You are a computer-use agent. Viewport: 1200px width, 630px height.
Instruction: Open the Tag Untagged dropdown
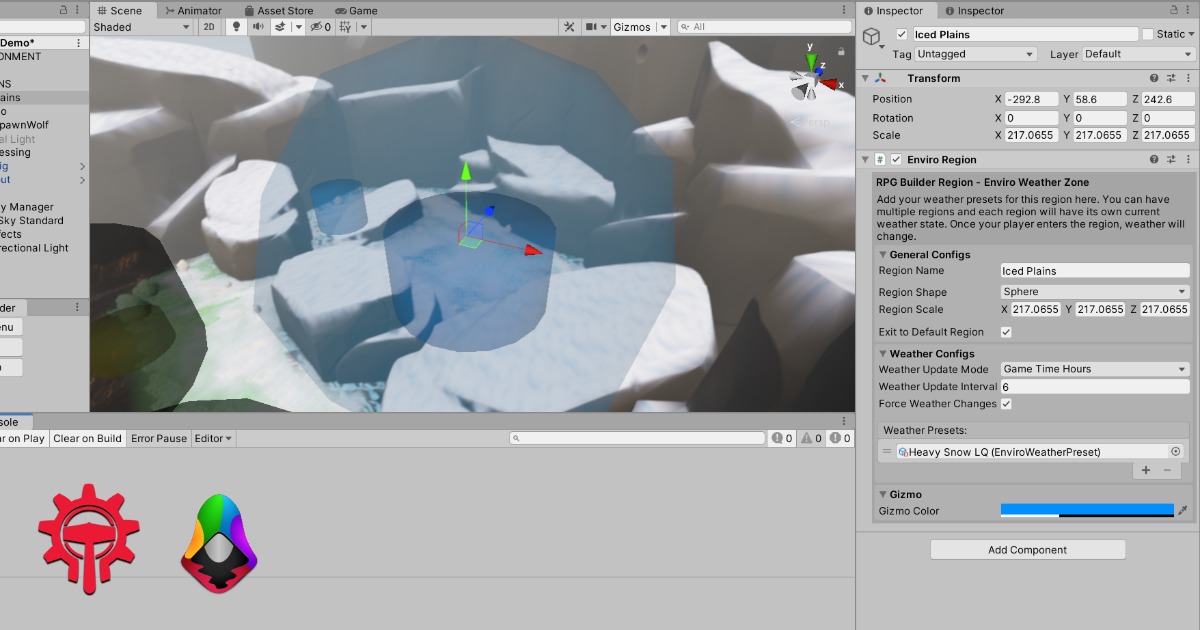tap(975, 54)
